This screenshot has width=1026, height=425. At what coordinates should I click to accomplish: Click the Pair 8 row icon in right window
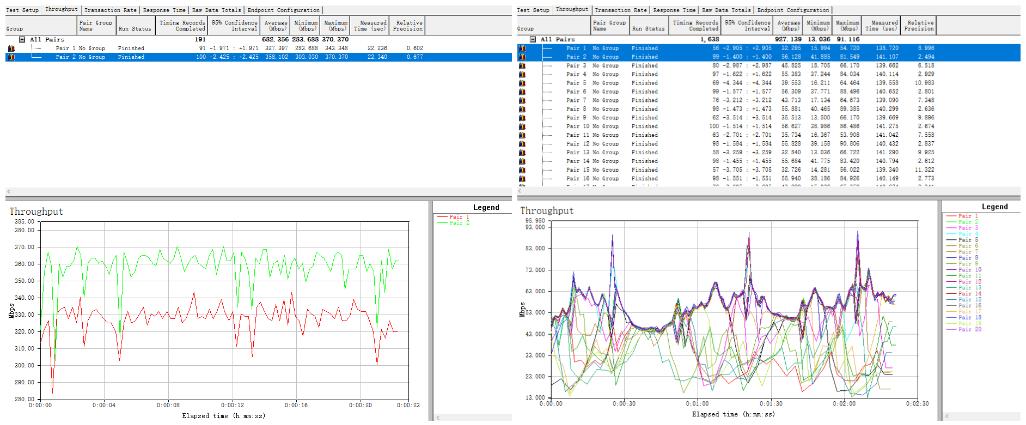pyautogui.click(x=523, y=108)
